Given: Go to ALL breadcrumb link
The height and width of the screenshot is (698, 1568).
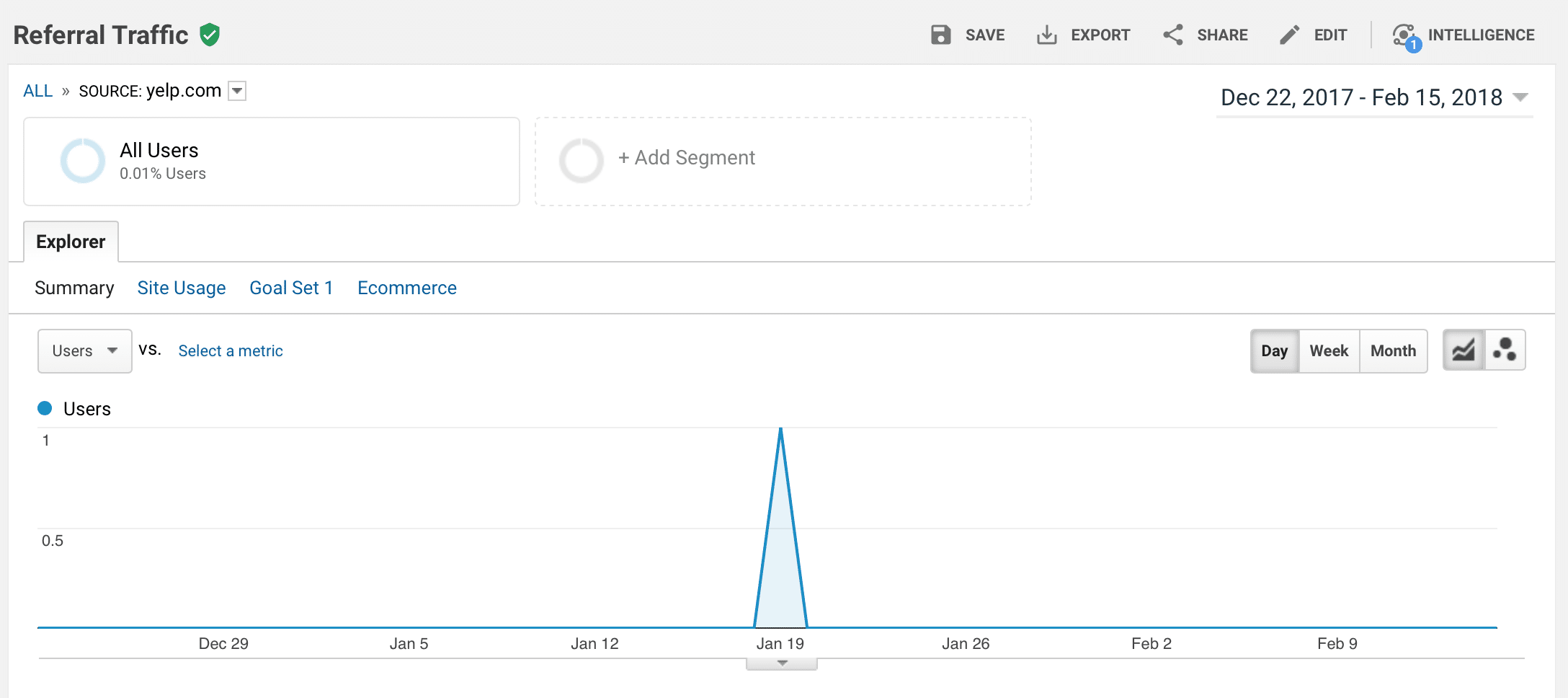Looking at the screenshot, I should pos(38,91).
